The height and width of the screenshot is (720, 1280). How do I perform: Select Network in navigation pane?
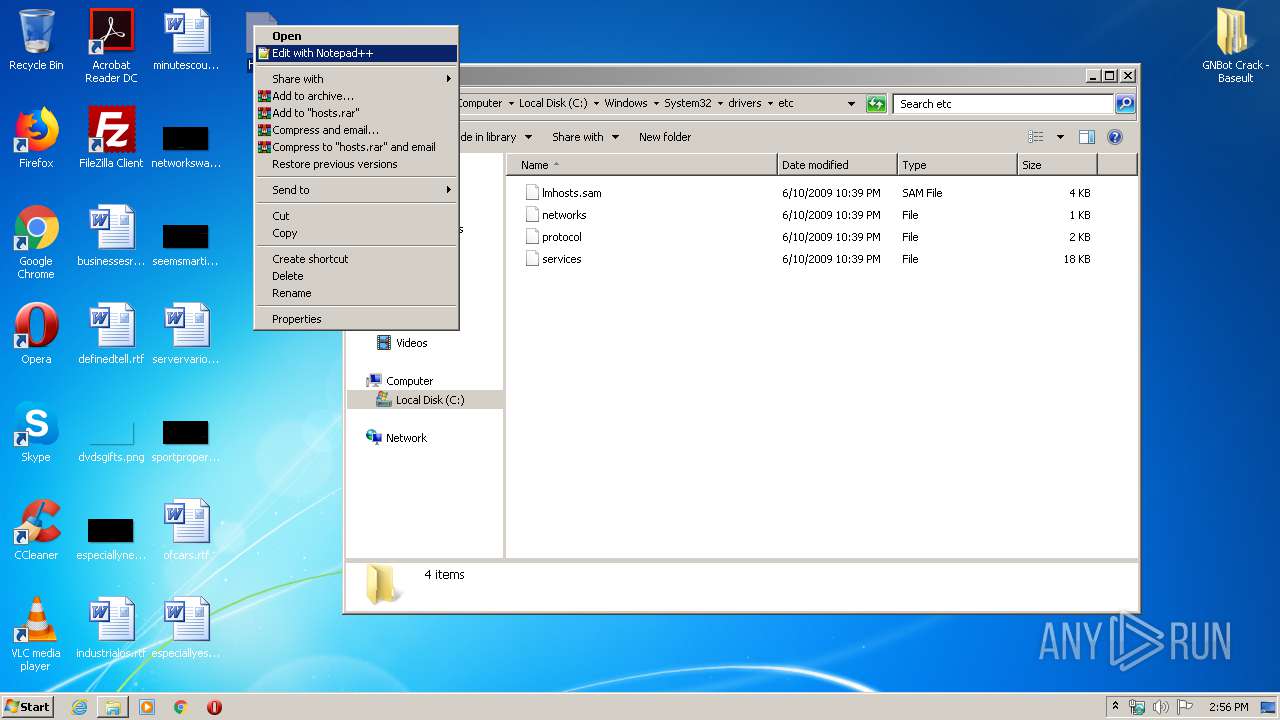pyautogui.click(x=406, y=438)
